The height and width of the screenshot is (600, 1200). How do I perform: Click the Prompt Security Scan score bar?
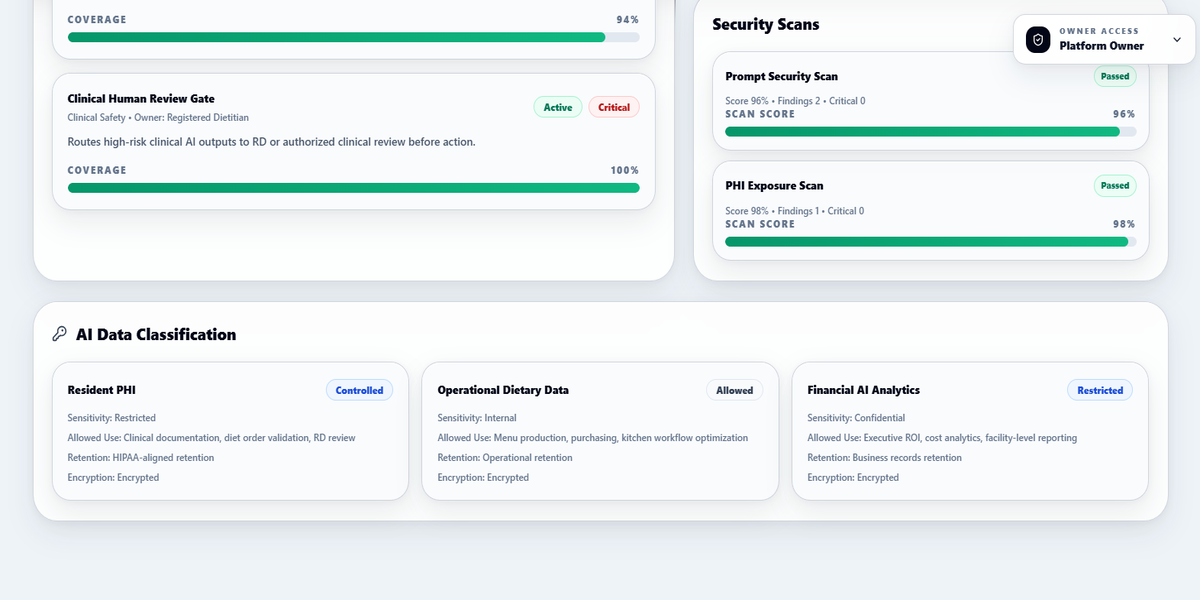click(930, 131)
